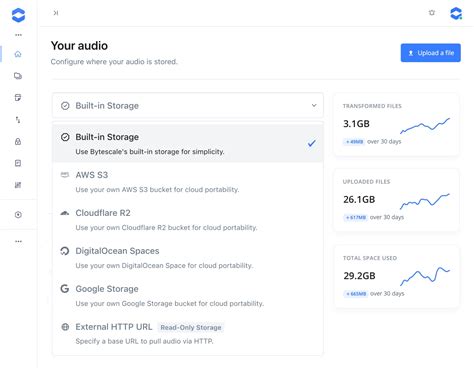
Task: Click the Cloudflare R2 cloud icon
Action: (65, 213)
